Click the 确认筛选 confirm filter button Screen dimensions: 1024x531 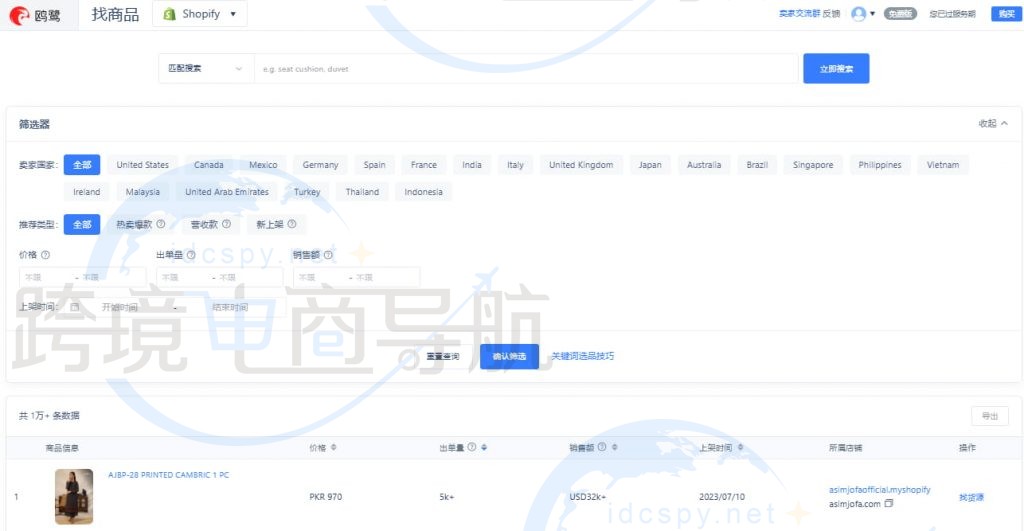click(x=509, y=356)
